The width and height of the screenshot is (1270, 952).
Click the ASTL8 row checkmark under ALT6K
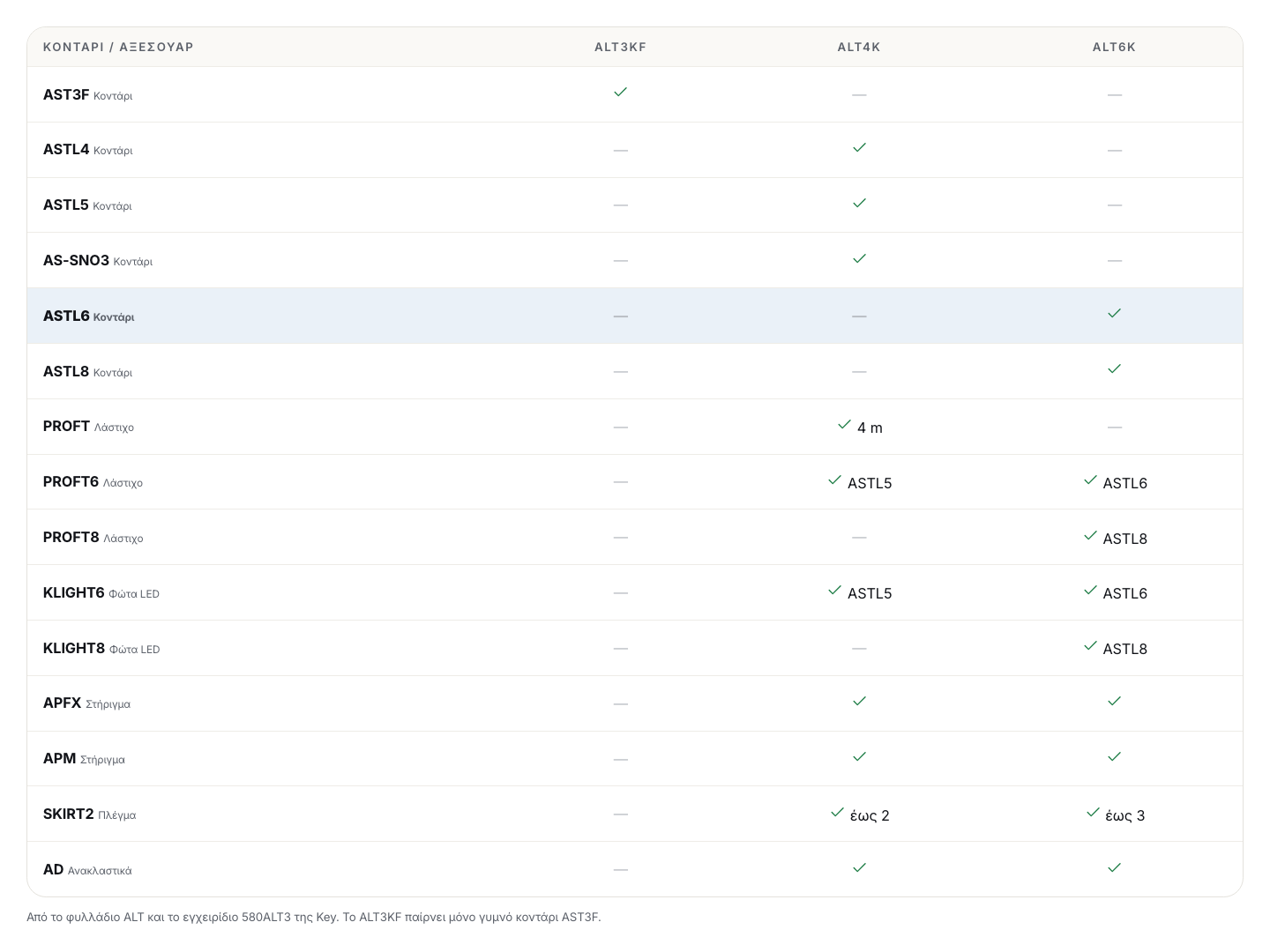pyautogui.click(x=1114, y=368)
